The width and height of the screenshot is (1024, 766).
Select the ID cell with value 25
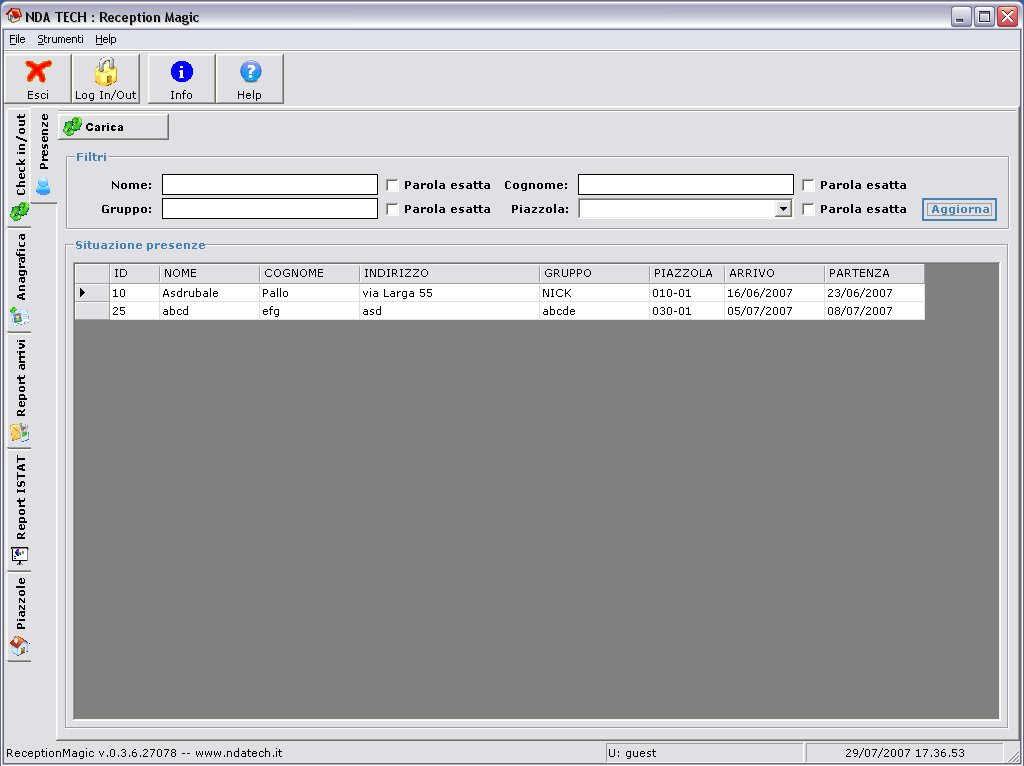pos(134,311)
